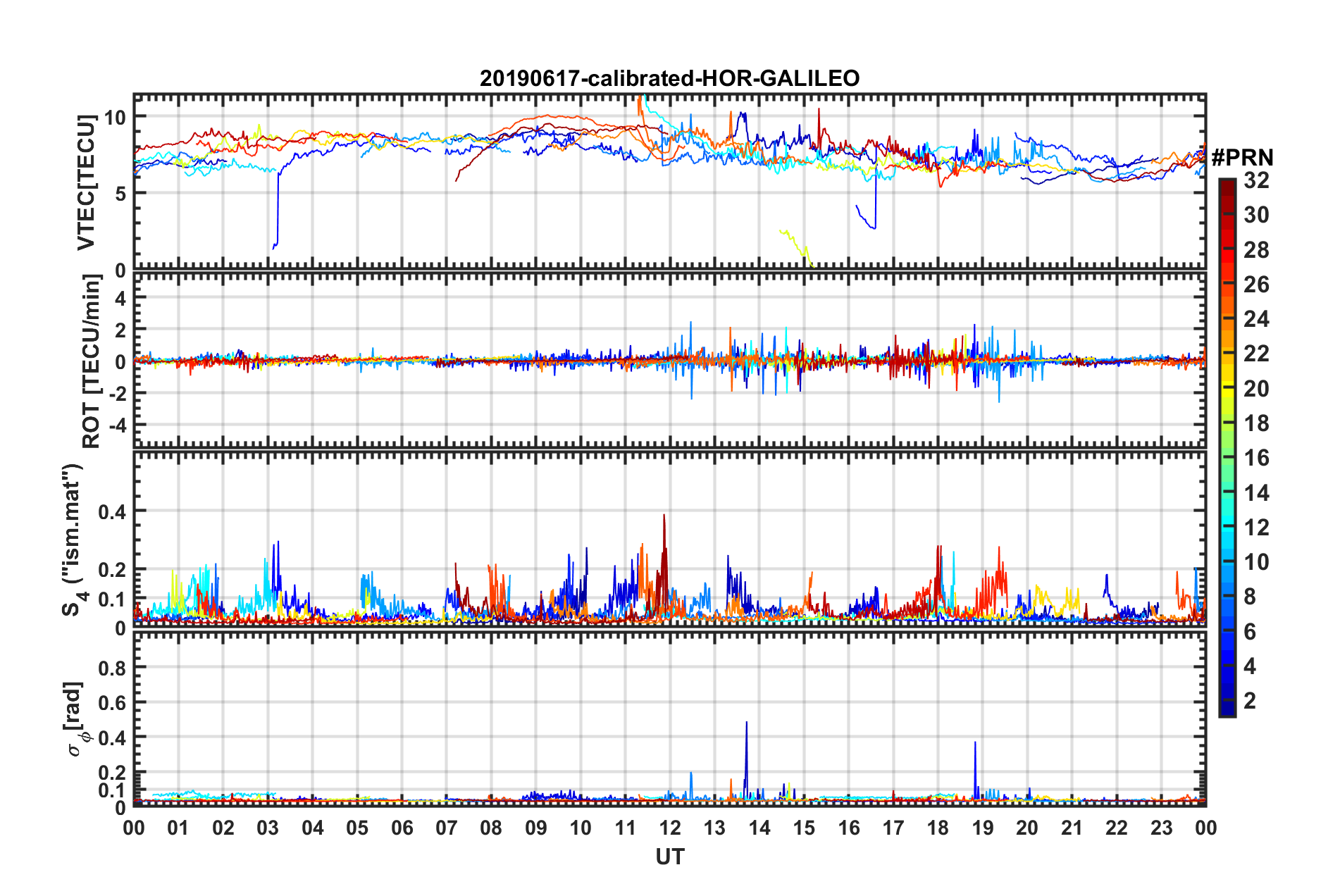Viewport: 1340px width, 896px height.
Task: Click colorbar tick label 28
Action: (x=1256, y=249)
